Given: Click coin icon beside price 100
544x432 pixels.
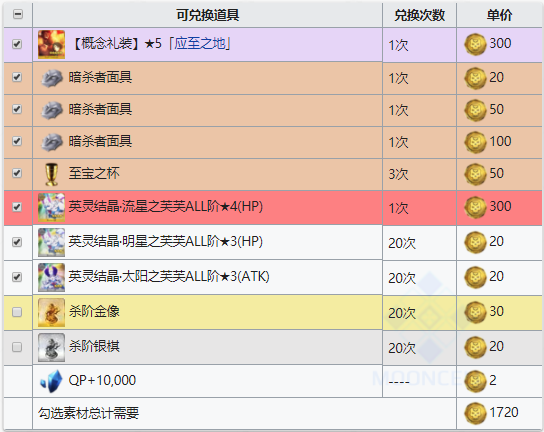Looking at the screenshot, I should [475, 142].
